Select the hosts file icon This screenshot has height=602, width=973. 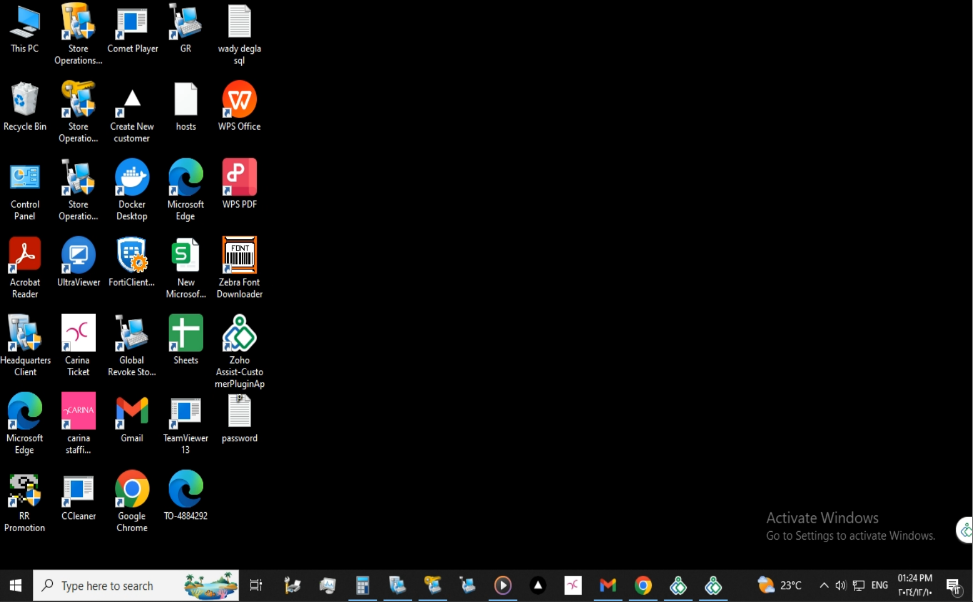[186, 107]
